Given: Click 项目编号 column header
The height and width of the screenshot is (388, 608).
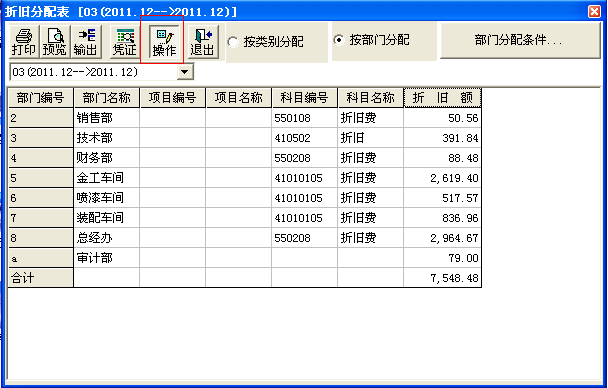Looking at the screenshot, I should pyautogui.click(x=173, y=98).
